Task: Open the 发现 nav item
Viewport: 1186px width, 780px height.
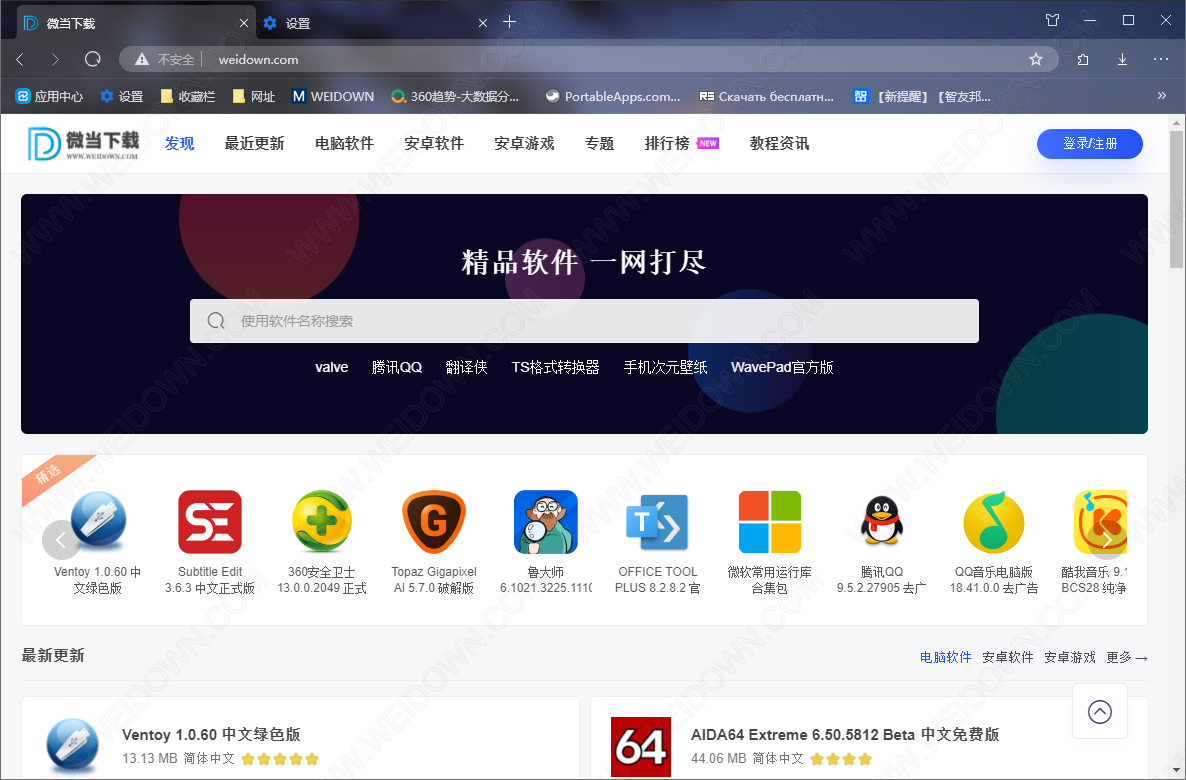Action: [179, 144]
